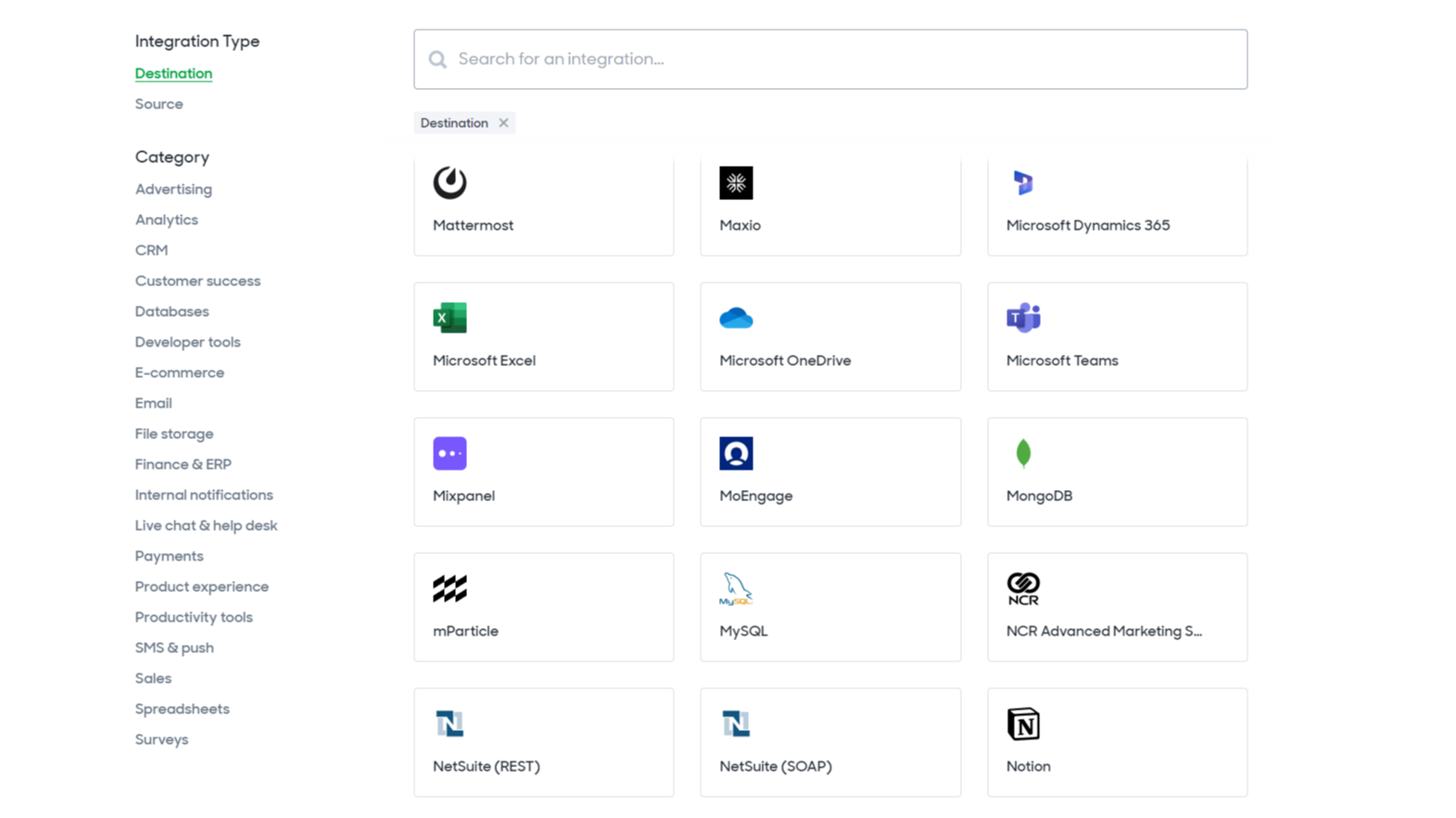The height and width of the screenshot is (818, 1456).
Task: Switch integration type to Source
Action: click(x=158, y=104)
